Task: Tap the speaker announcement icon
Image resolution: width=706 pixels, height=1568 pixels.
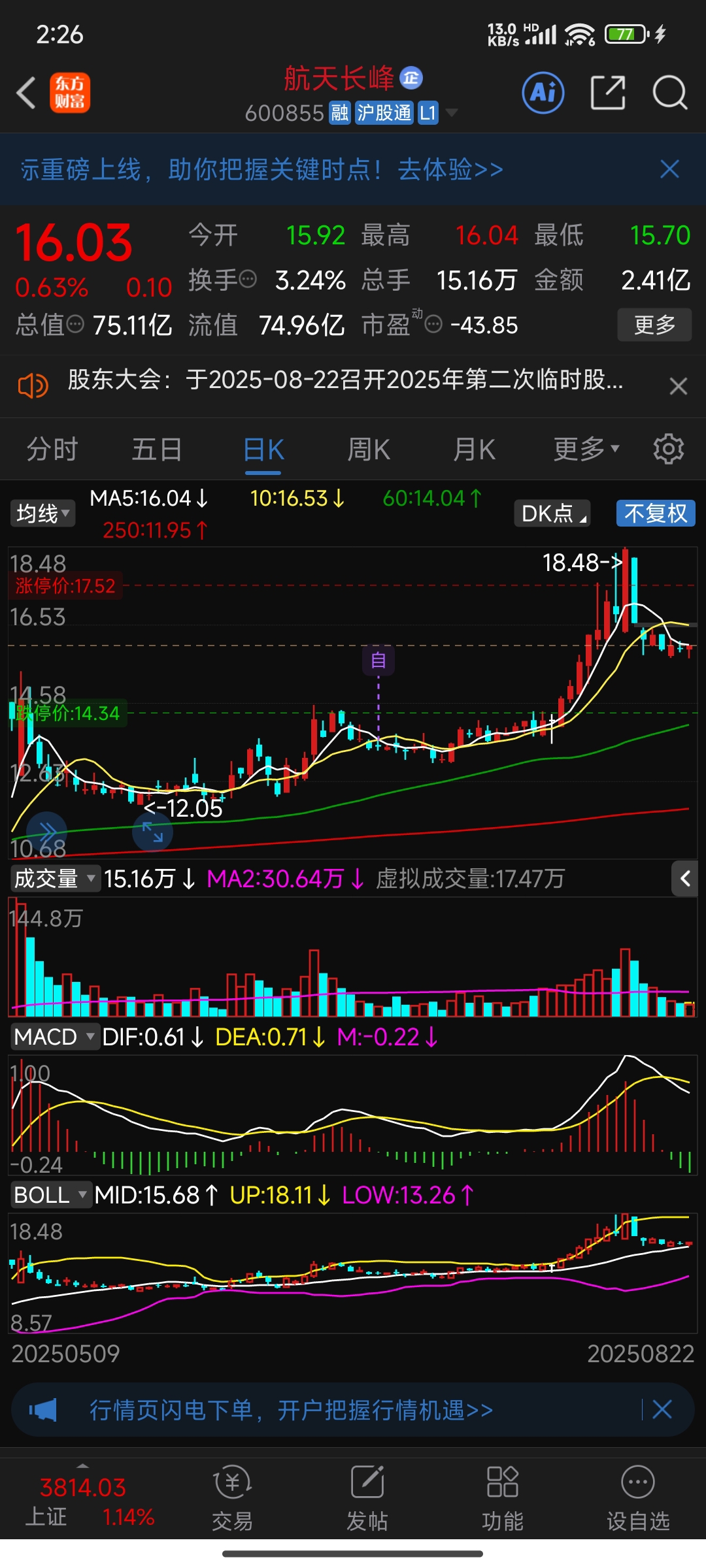Action: pyautogui.click(x=33, y=385)
